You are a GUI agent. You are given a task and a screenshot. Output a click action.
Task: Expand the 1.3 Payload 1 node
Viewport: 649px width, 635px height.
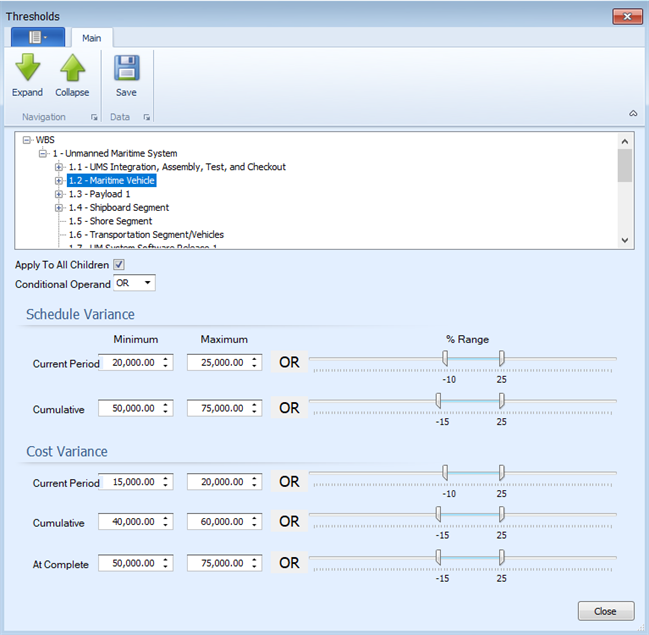(59, 194)
